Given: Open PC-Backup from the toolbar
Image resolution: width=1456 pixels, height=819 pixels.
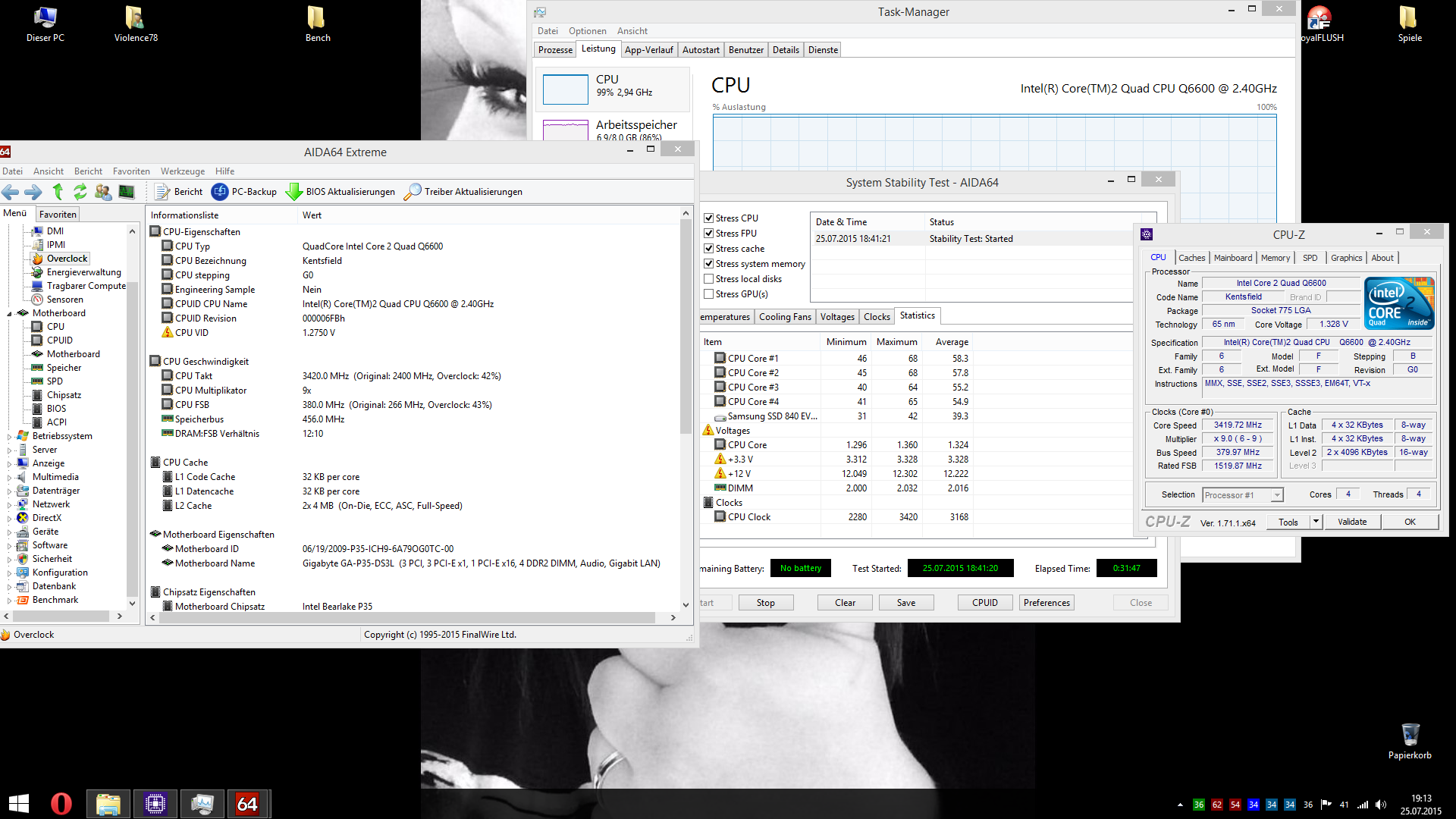Looking at the screenshot, I should 244,192.
